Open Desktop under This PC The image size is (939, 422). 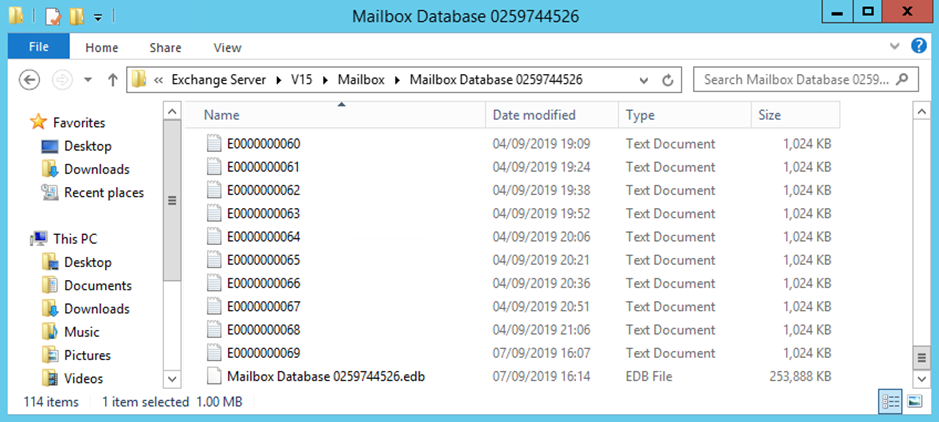point(87,262)
